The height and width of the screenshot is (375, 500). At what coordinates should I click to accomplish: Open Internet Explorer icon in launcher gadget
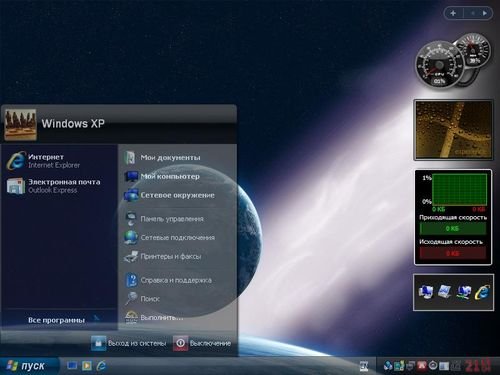483,292
